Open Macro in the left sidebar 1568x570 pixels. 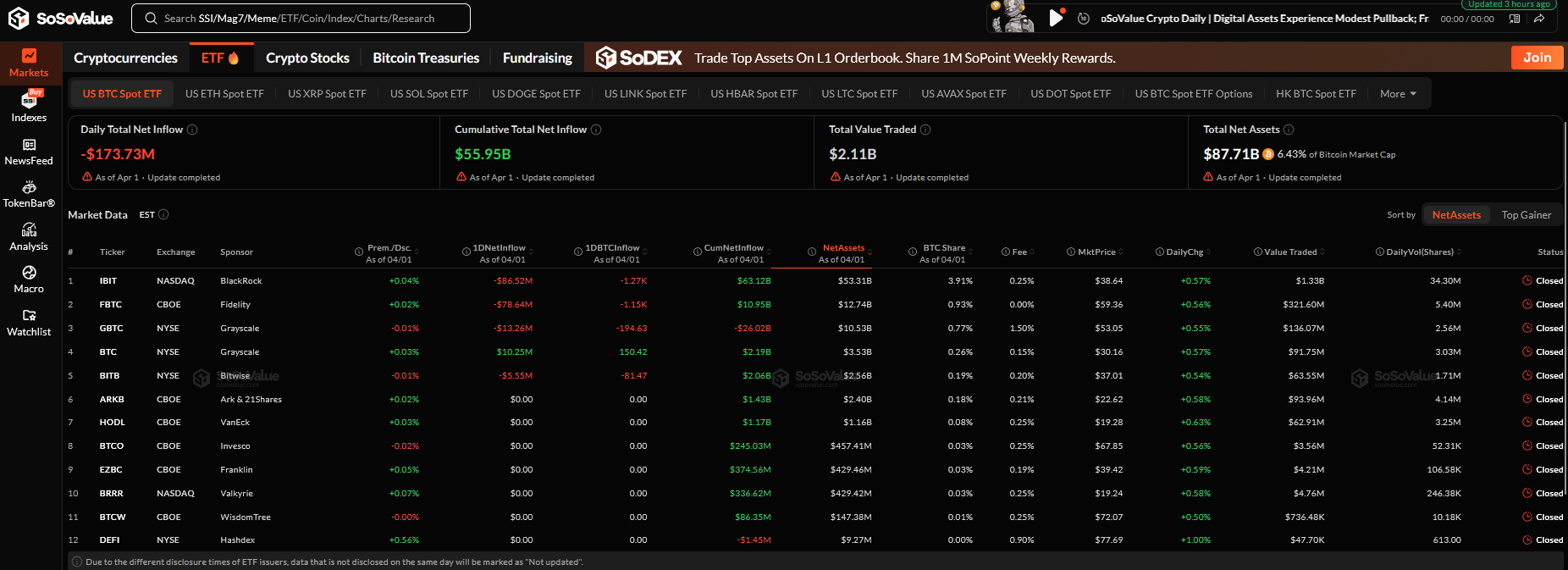tap(29, 280)
